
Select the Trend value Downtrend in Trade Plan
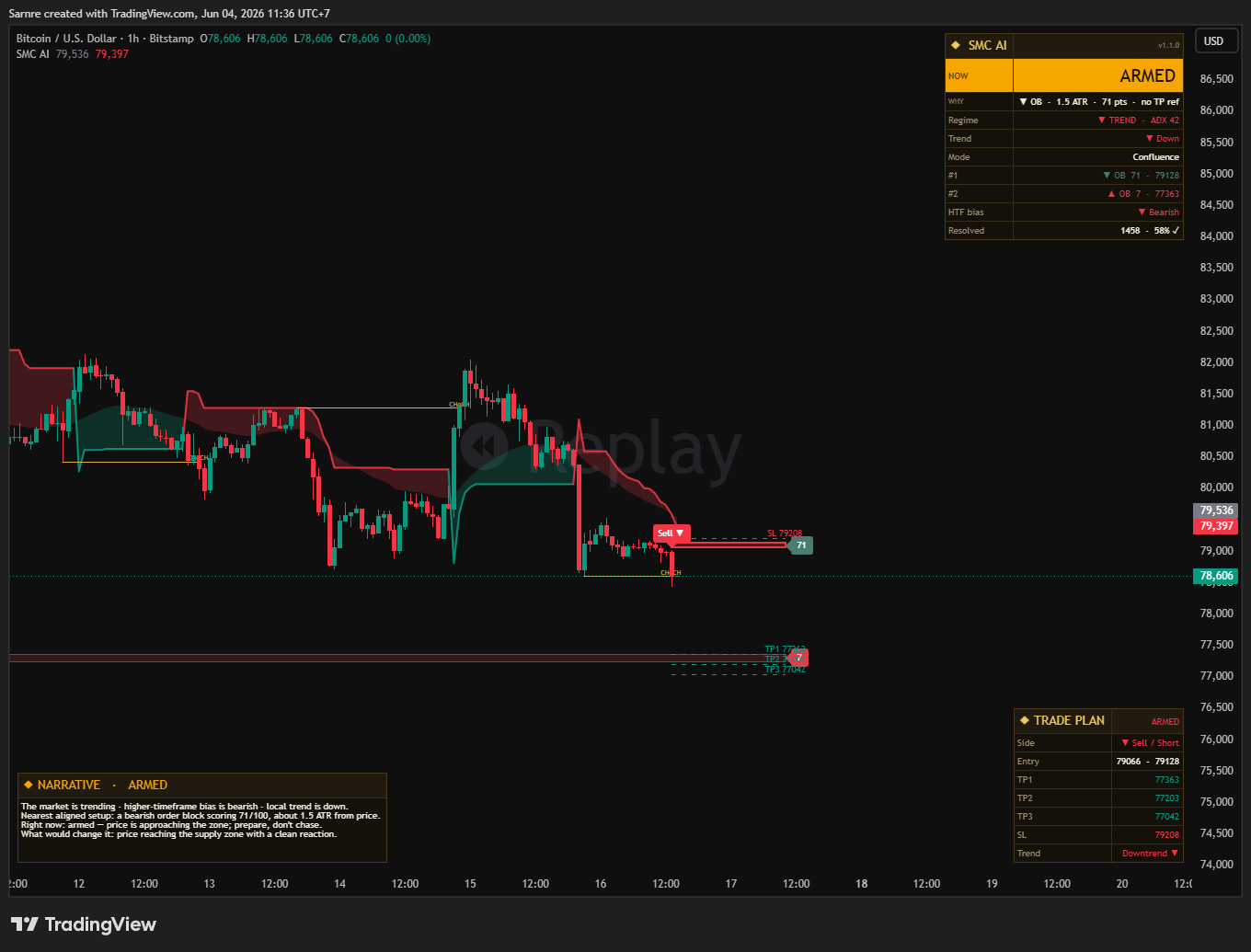pos(1150,854)
